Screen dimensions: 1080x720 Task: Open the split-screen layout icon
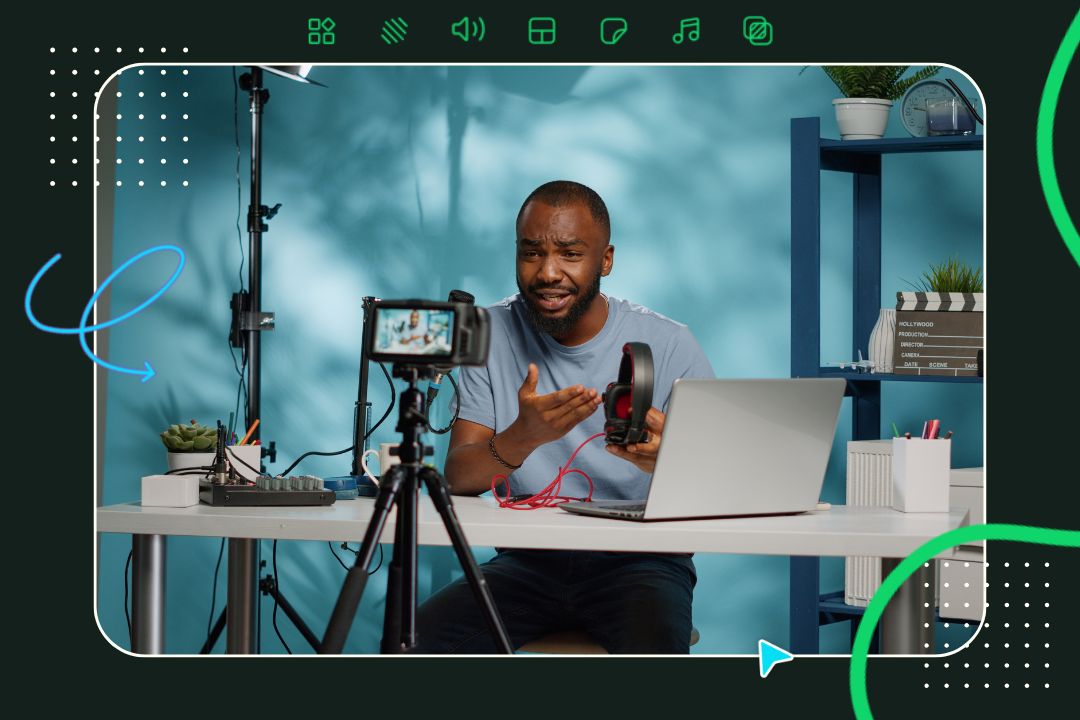pos(541,31)
